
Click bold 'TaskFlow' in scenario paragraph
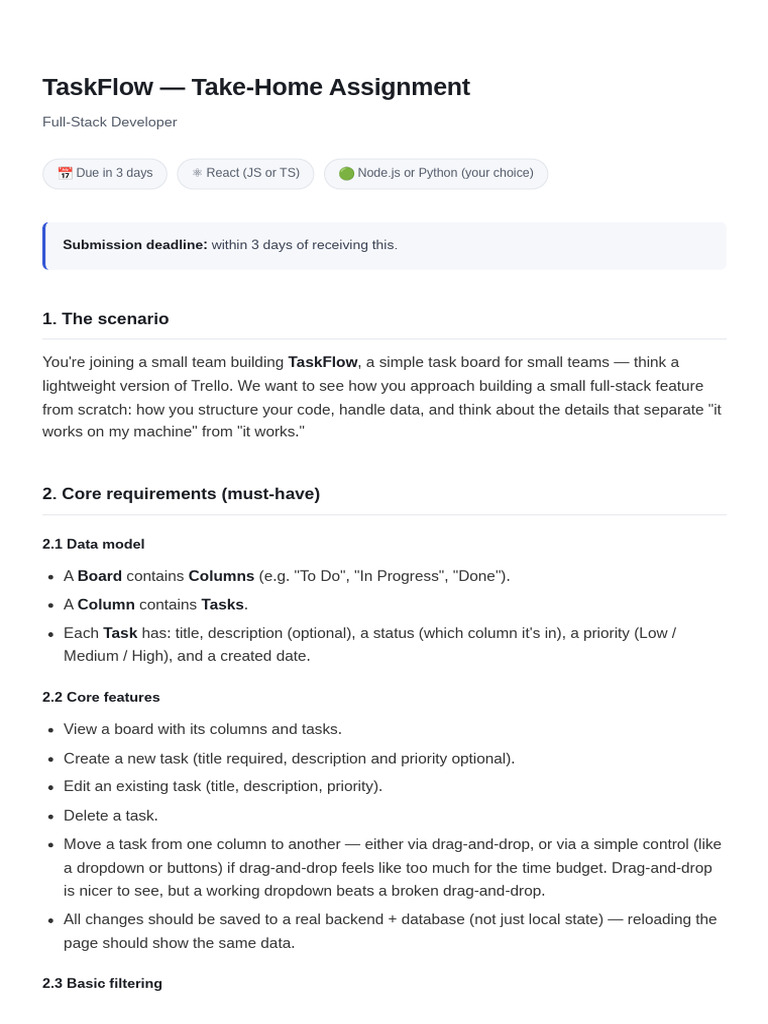[x=323, y=362]
